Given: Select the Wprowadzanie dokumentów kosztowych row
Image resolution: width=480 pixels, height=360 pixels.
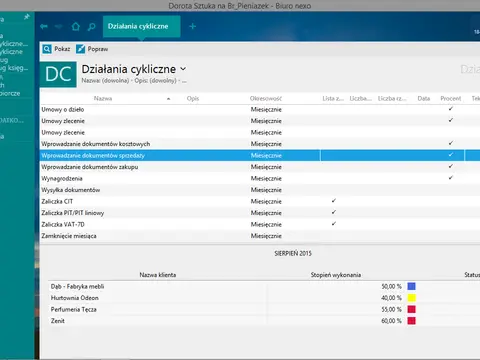Looking at the screenshot, I should (x=260, y=144).
